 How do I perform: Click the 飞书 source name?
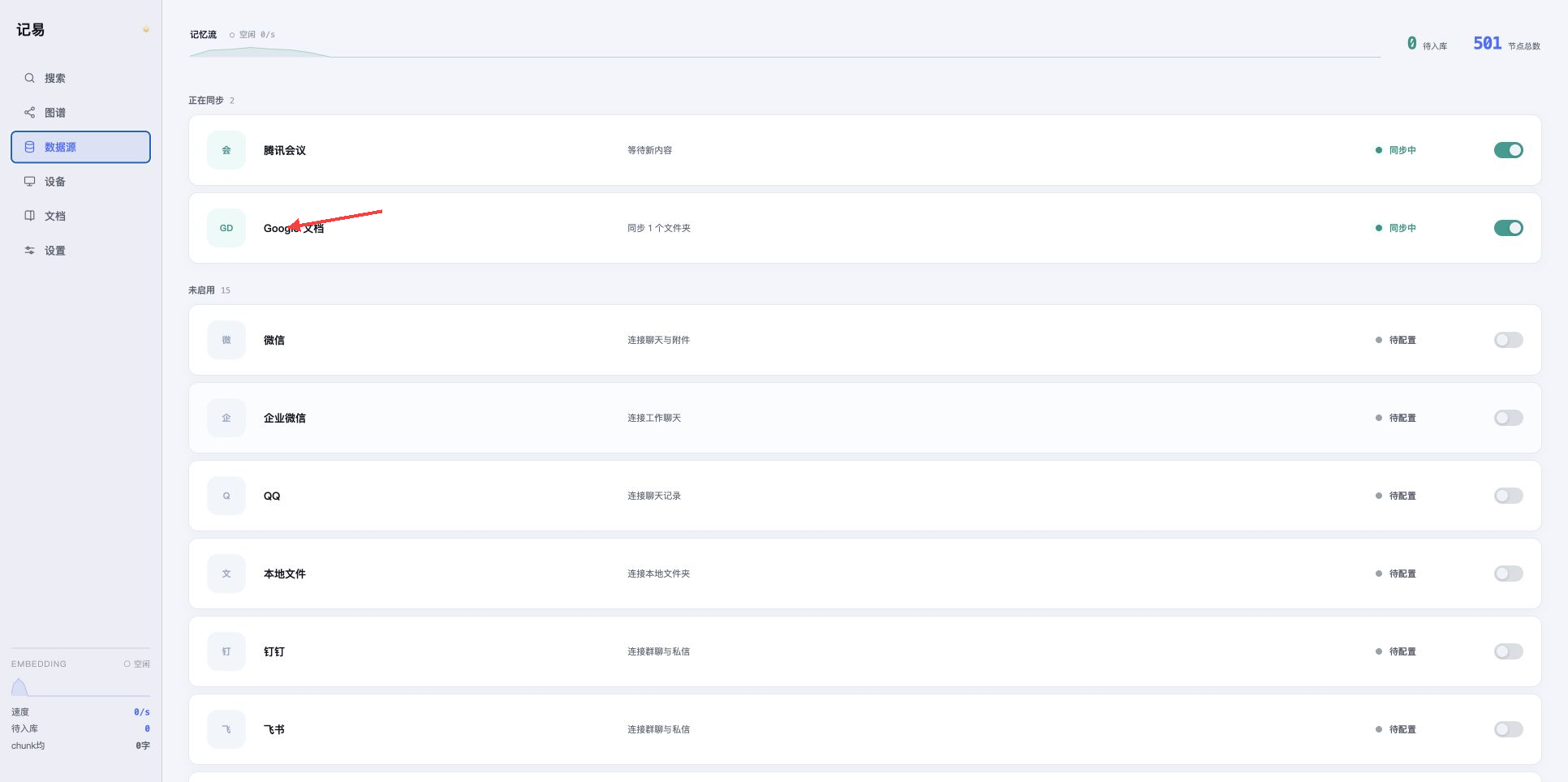click(274, 729)
